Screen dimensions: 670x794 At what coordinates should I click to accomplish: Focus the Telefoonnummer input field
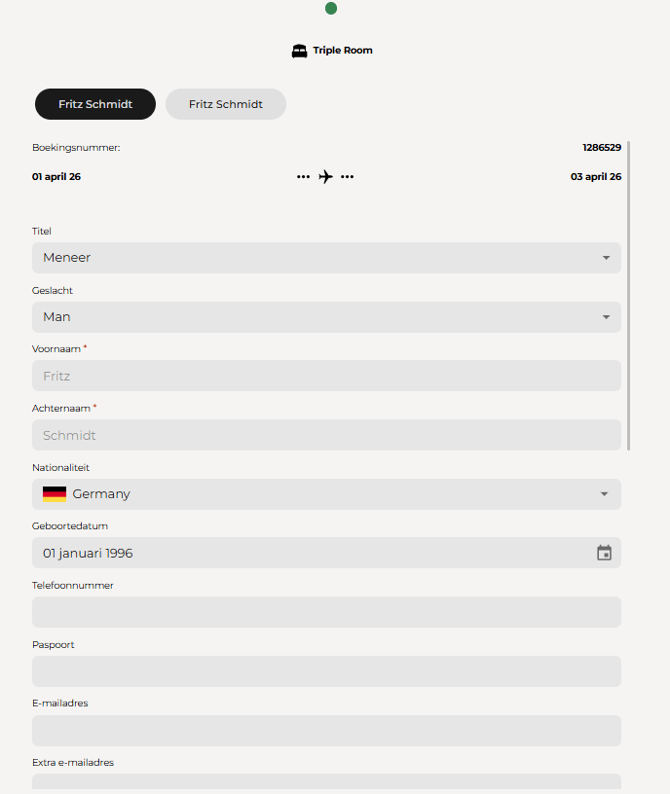tap(327, 612)
